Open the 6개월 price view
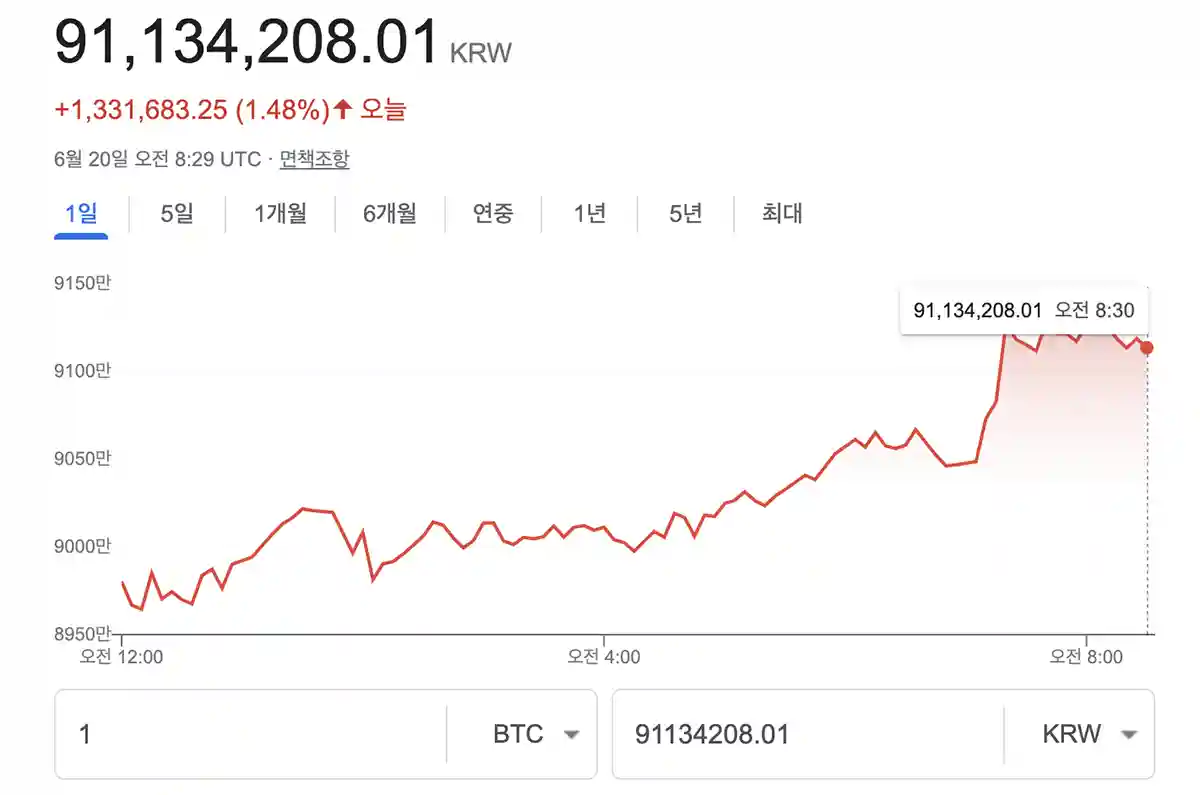The width and height of the screenshot is (1200, 795). tap(388, 213)
